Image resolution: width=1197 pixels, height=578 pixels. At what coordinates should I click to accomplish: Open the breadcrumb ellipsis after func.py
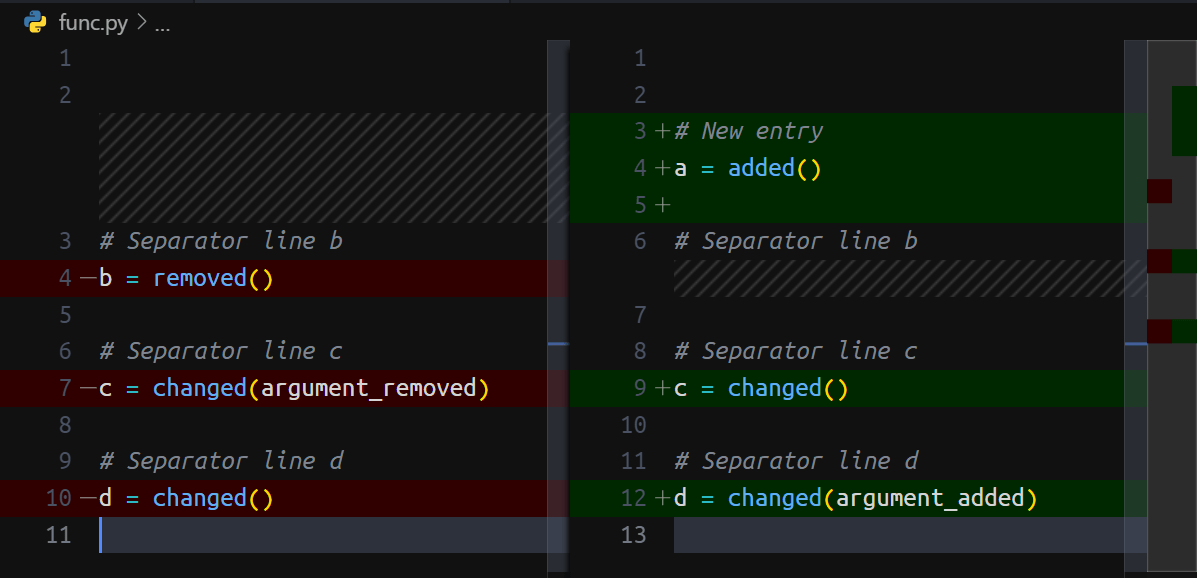coord(160,22)
